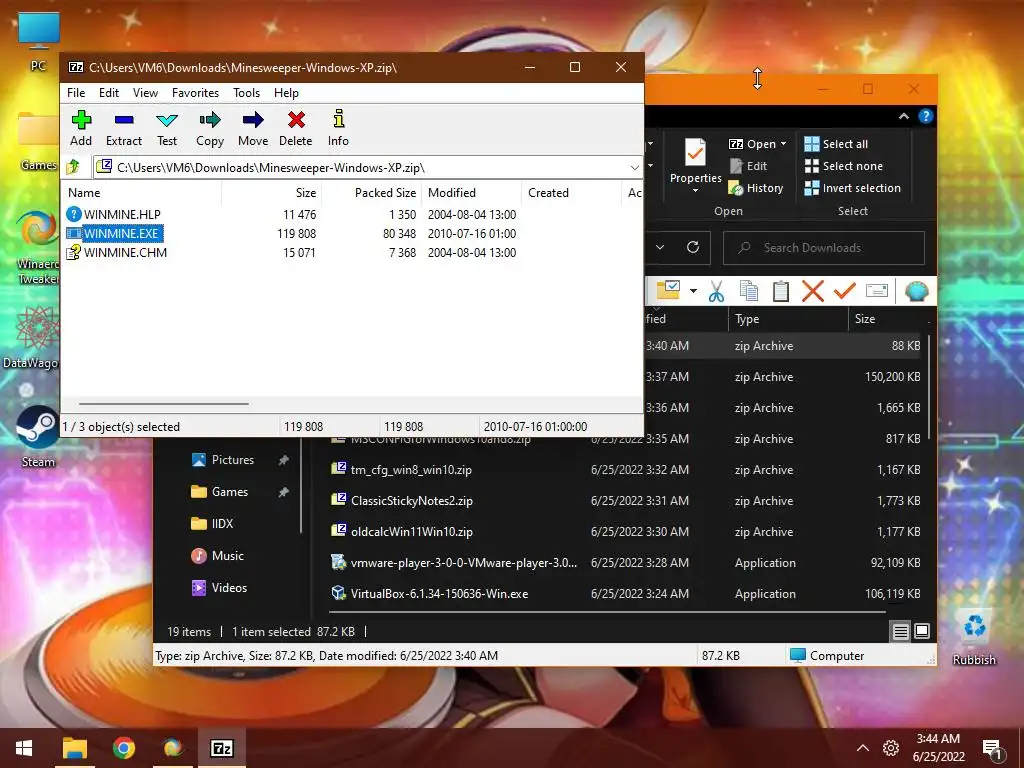
Task: Open the Favorites menu
Action: [195, 93]
